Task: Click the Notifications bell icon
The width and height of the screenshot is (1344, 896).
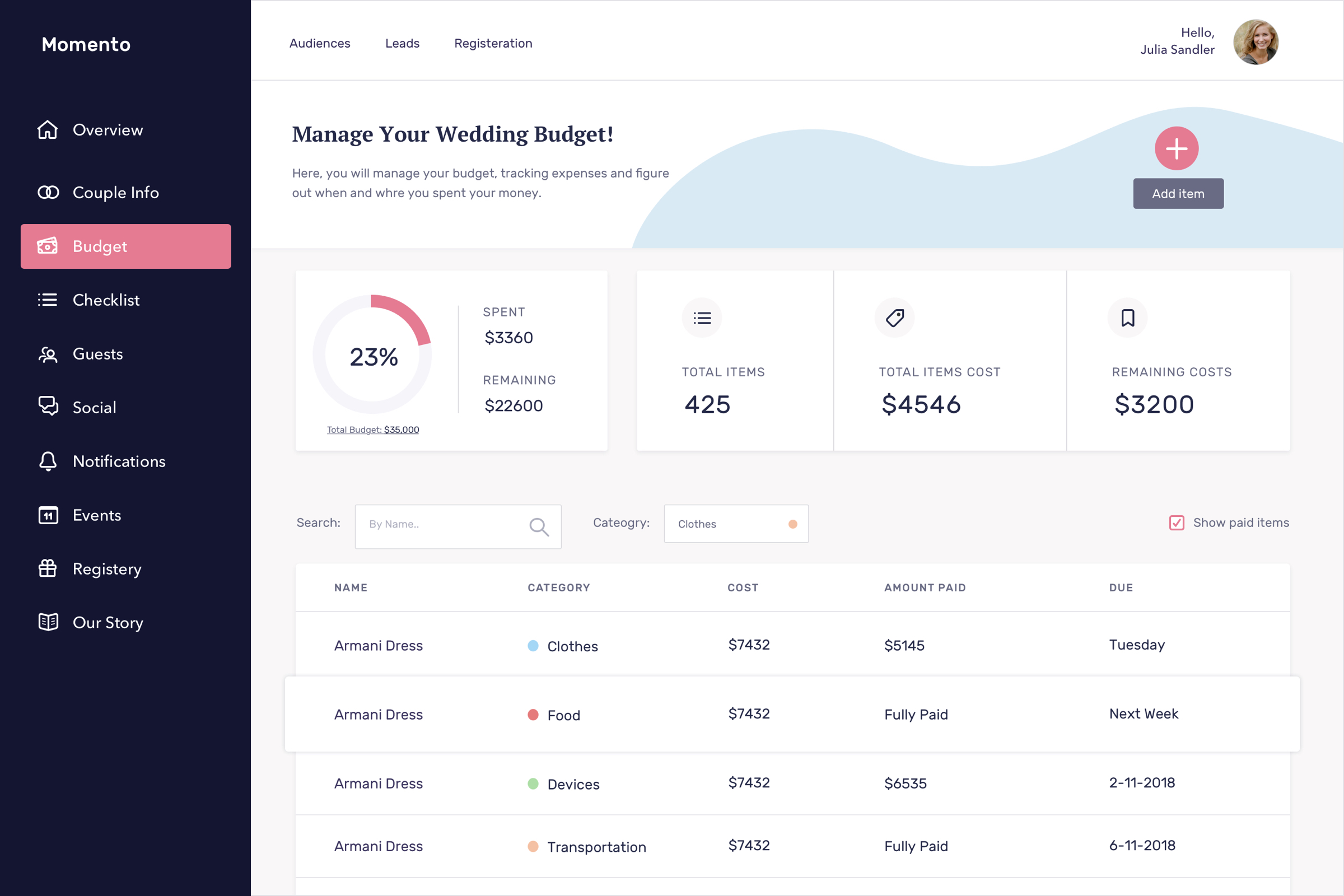Action: 48,461
